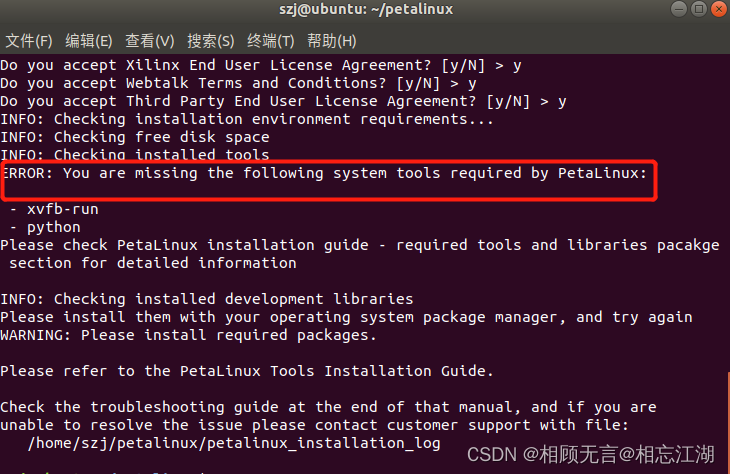Click 'Check the troubleshooting guide' line

point(328,407)
